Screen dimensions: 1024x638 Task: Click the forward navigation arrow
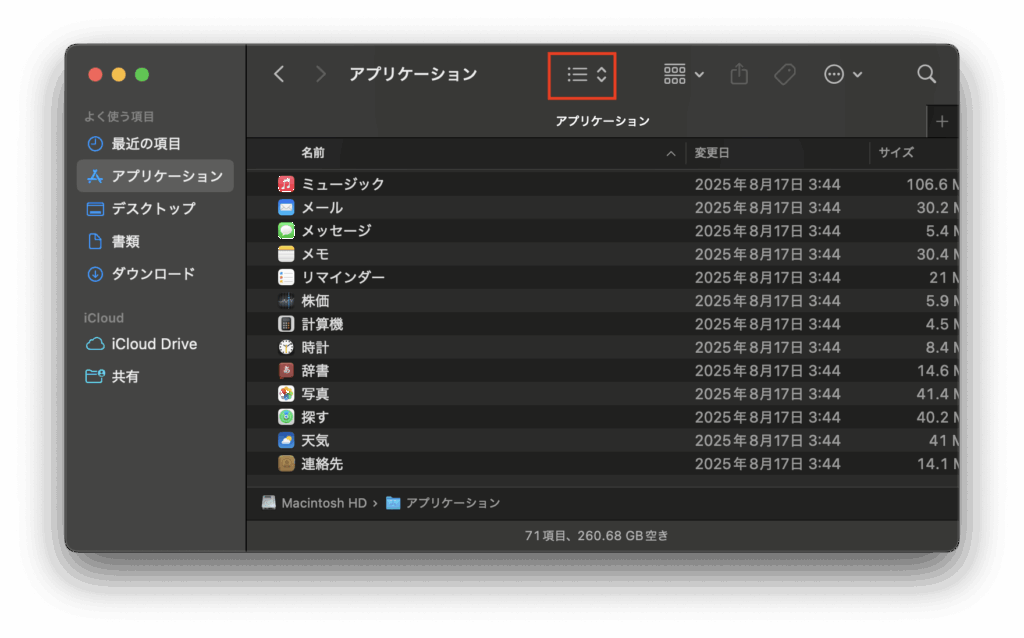(x=320, y=74)
